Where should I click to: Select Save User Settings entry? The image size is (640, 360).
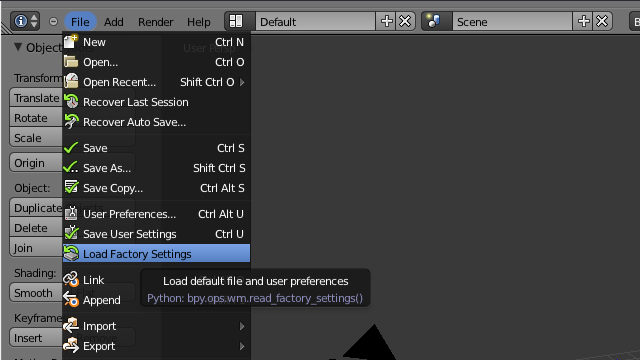click(x=156, y=234)
